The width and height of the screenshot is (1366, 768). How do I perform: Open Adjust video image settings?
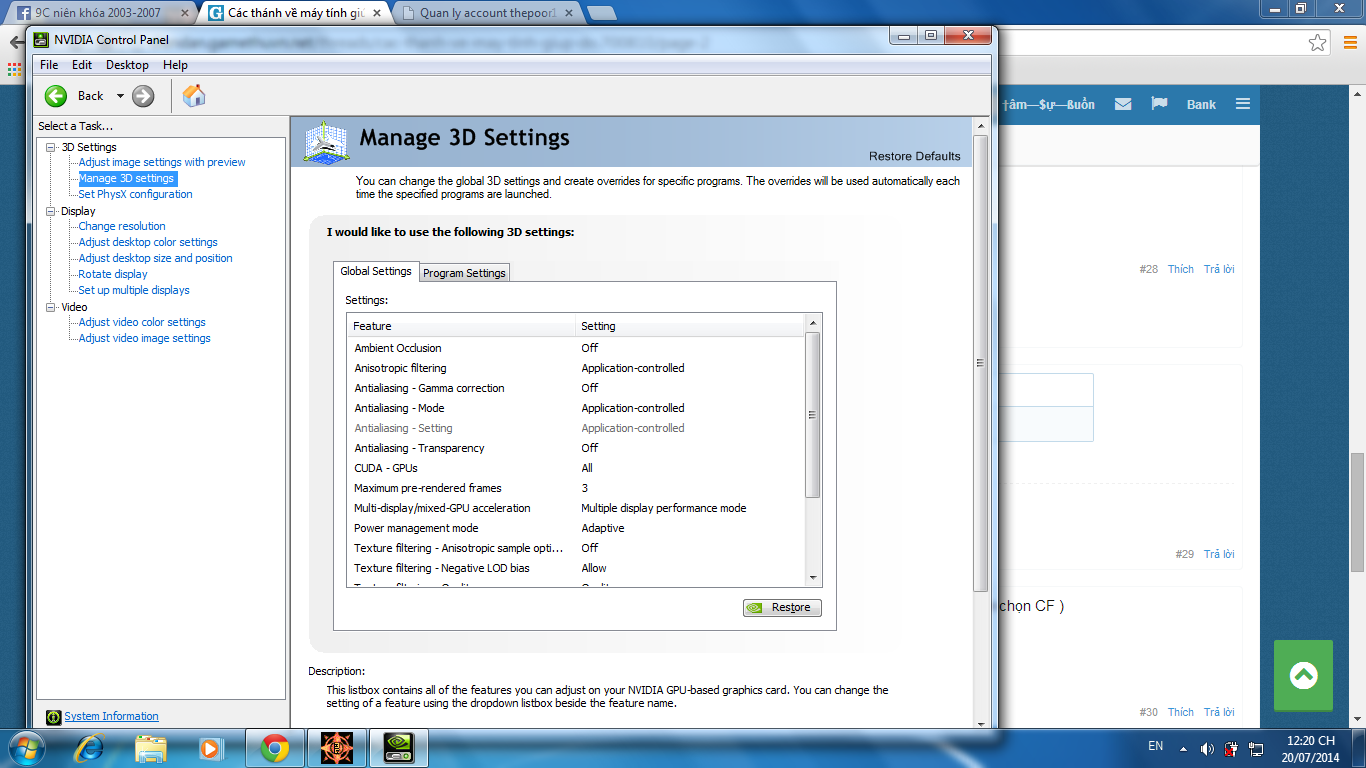pos(144,338)
